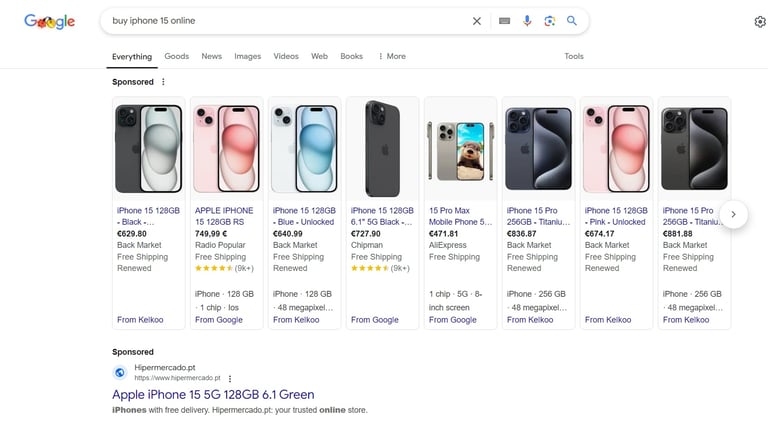Start voice search with microphone

(x=527, y=21)
